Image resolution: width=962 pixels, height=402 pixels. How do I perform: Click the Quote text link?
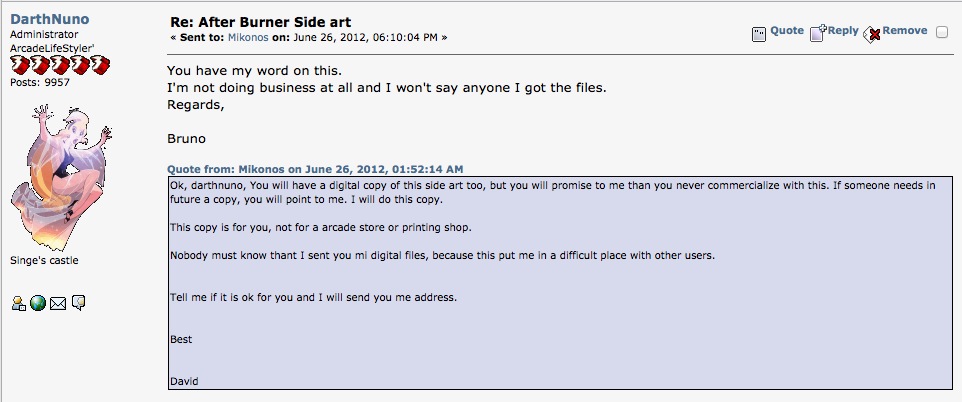[787, 31]
